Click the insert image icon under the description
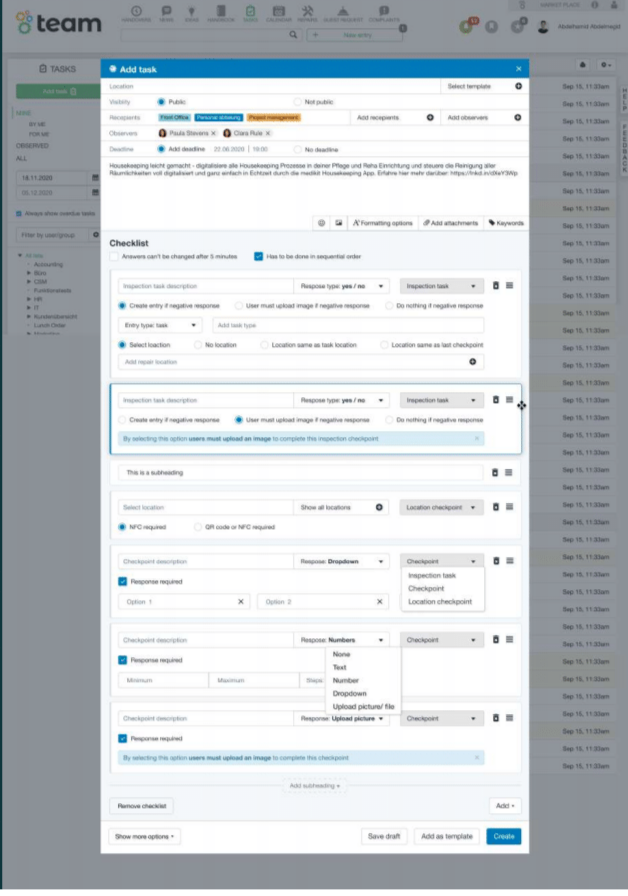The image size is (628, 896). (x=338, y=223)
